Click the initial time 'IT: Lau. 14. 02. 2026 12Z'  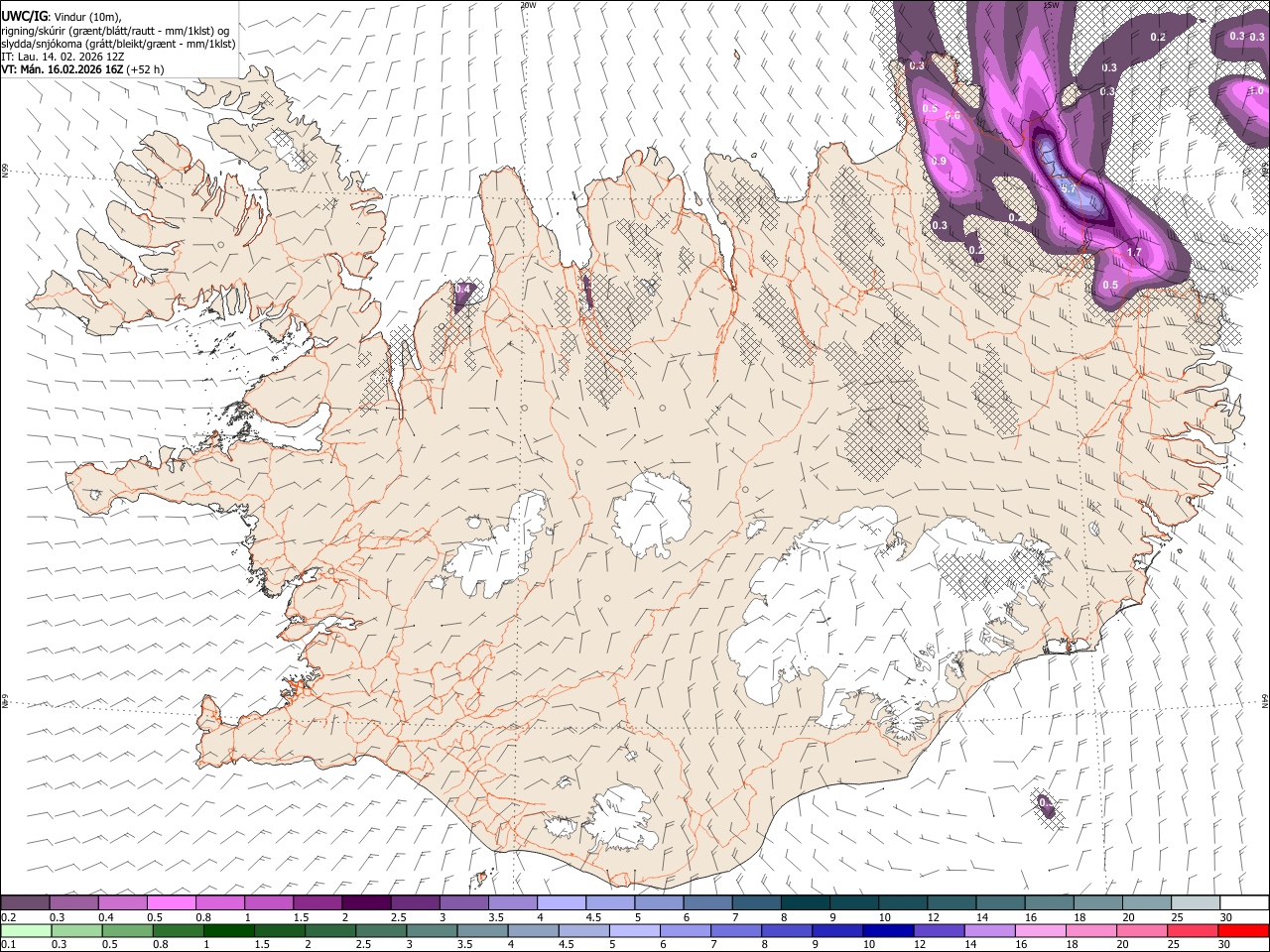[63, 57]
